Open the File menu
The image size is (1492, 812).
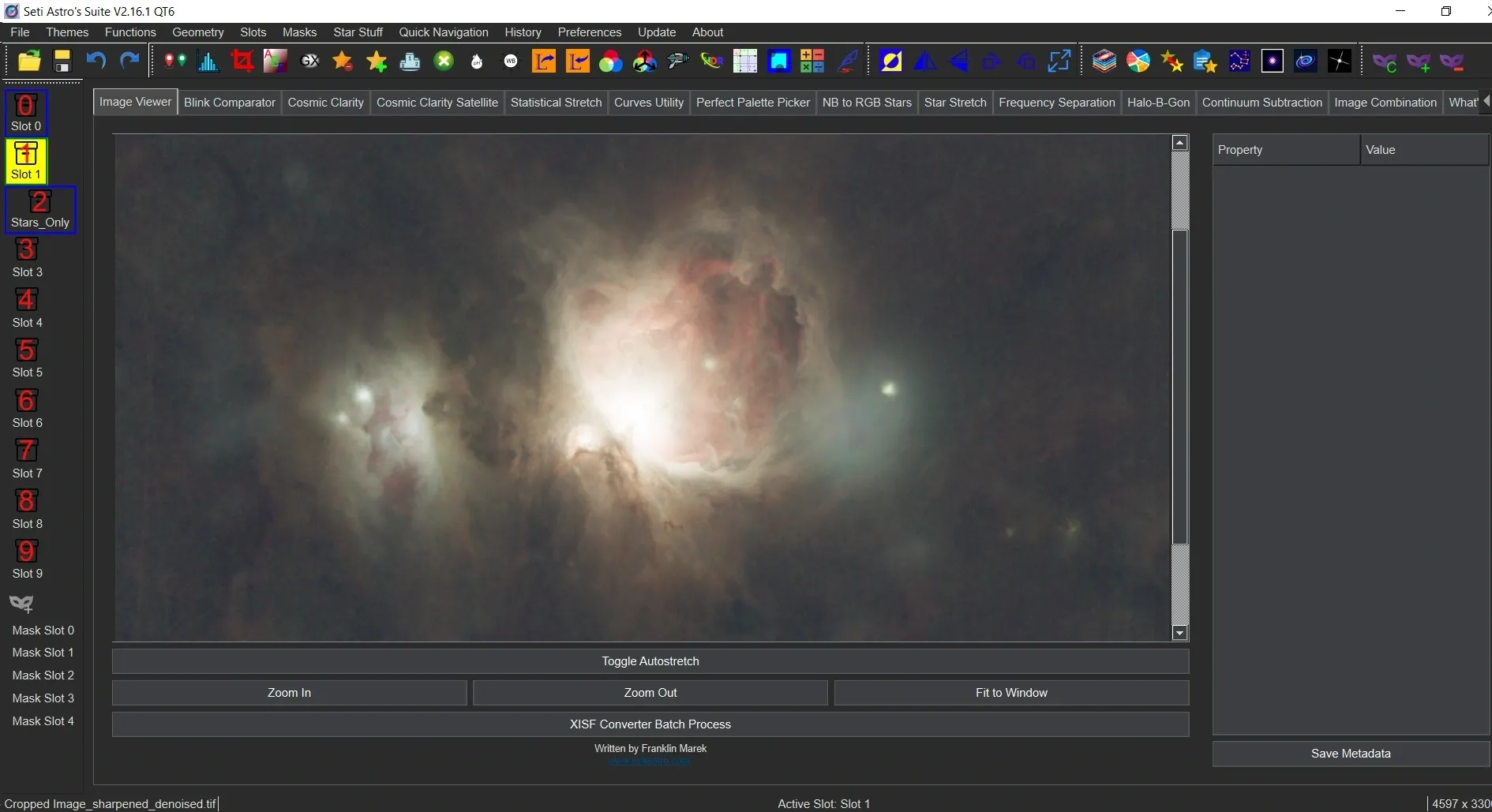pos(21,32)
